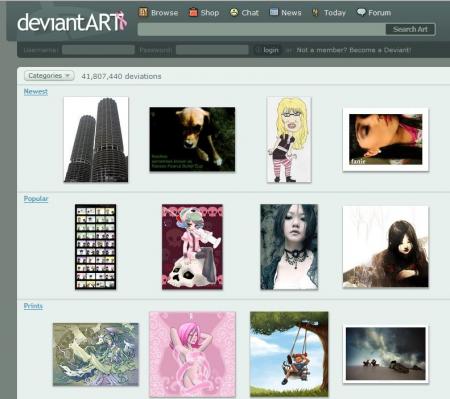Click the News icon
Screen dimensions: 450x399
tap(274, 12)
